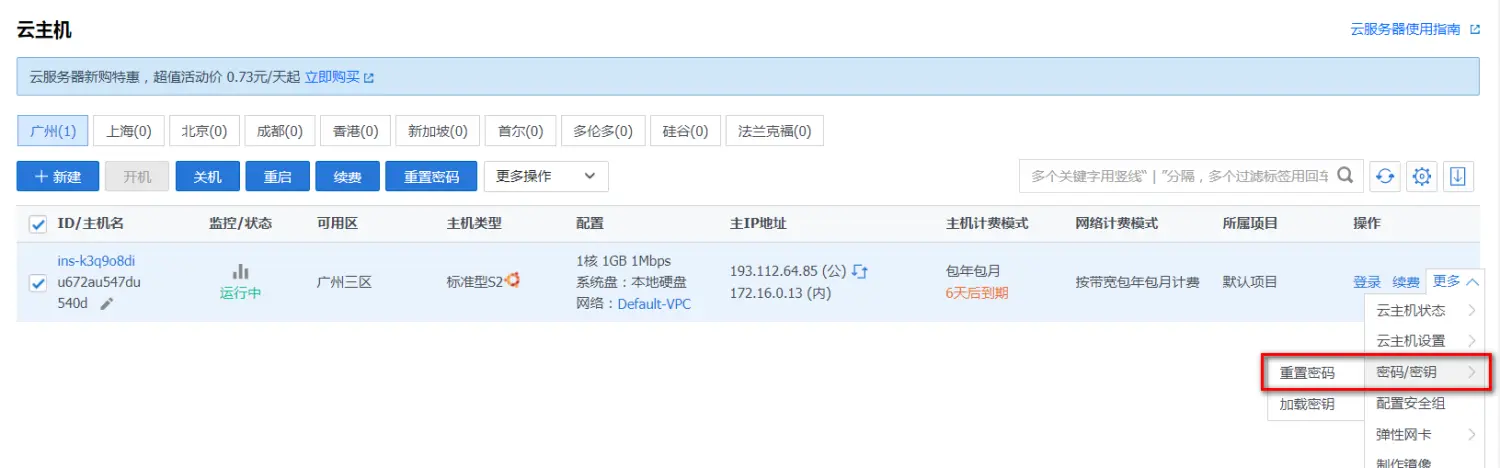Viewport: 1500px width, 468px height.
Task: Click the 续费 link in the row
Action: (x=1406, y=282)
